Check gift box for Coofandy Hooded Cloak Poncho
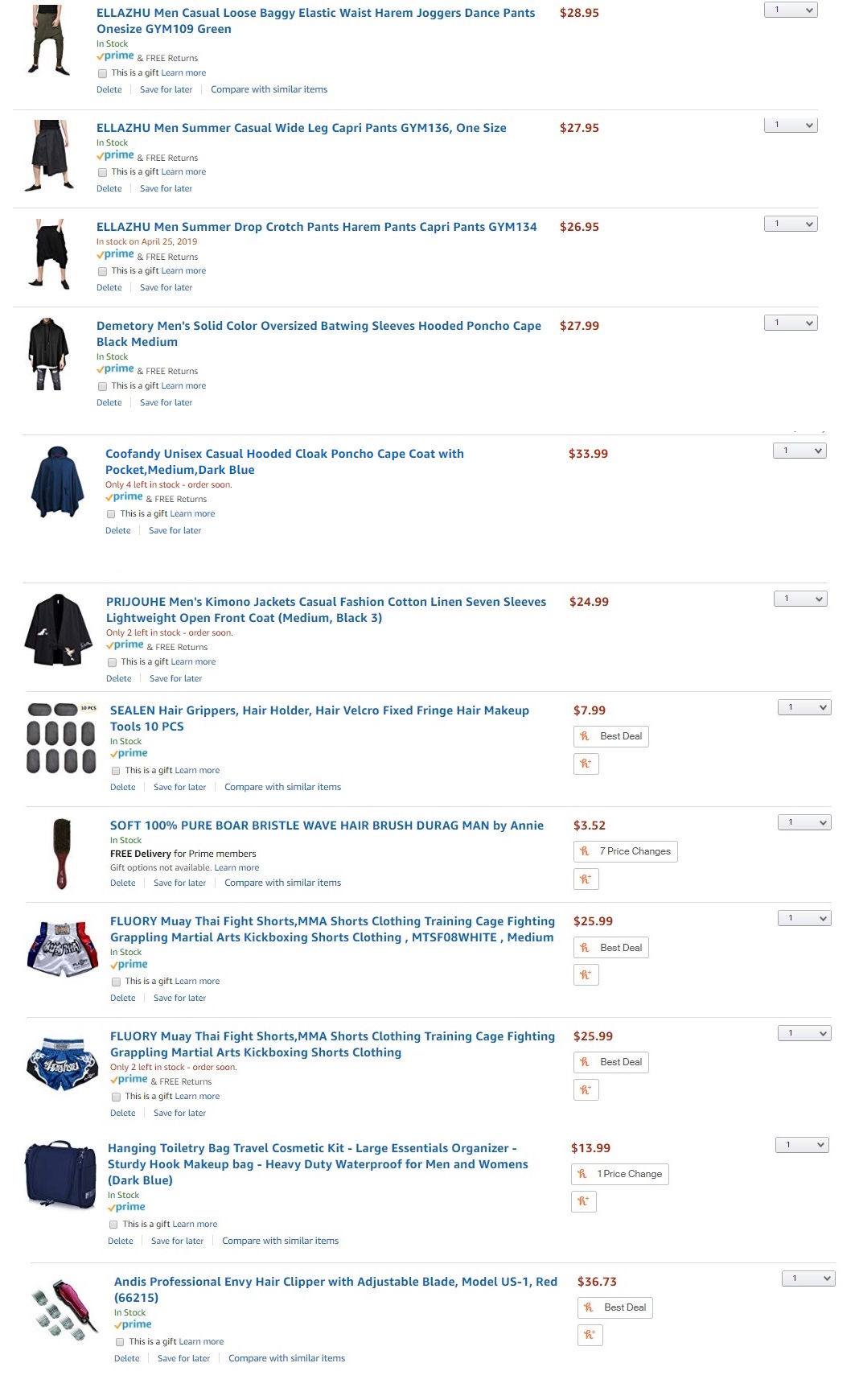This screenshot has height=1400, width=859. coord(111,514)
